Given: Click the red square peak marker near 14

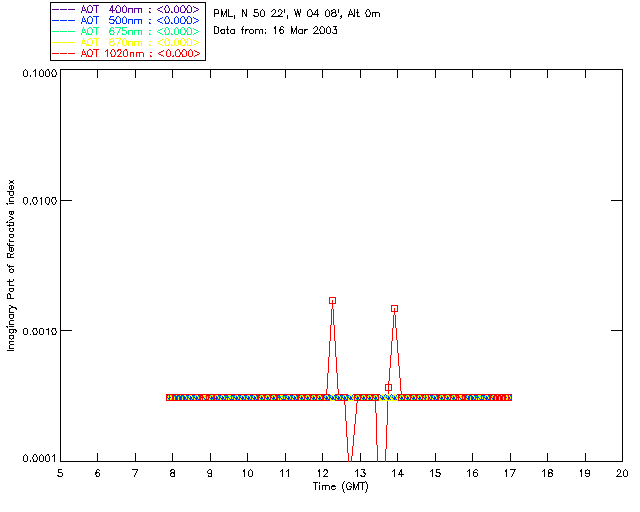Looking at the screenshot, I should tap(394, 309).
